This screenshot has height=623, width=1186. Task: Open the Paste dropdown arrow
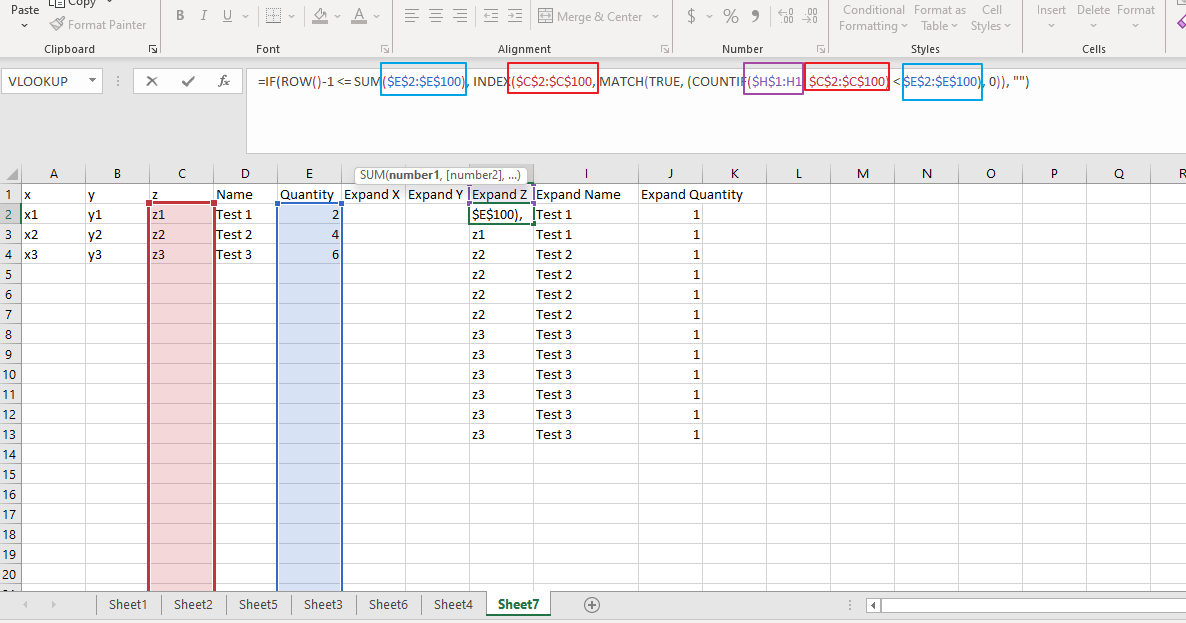(24, 26)
